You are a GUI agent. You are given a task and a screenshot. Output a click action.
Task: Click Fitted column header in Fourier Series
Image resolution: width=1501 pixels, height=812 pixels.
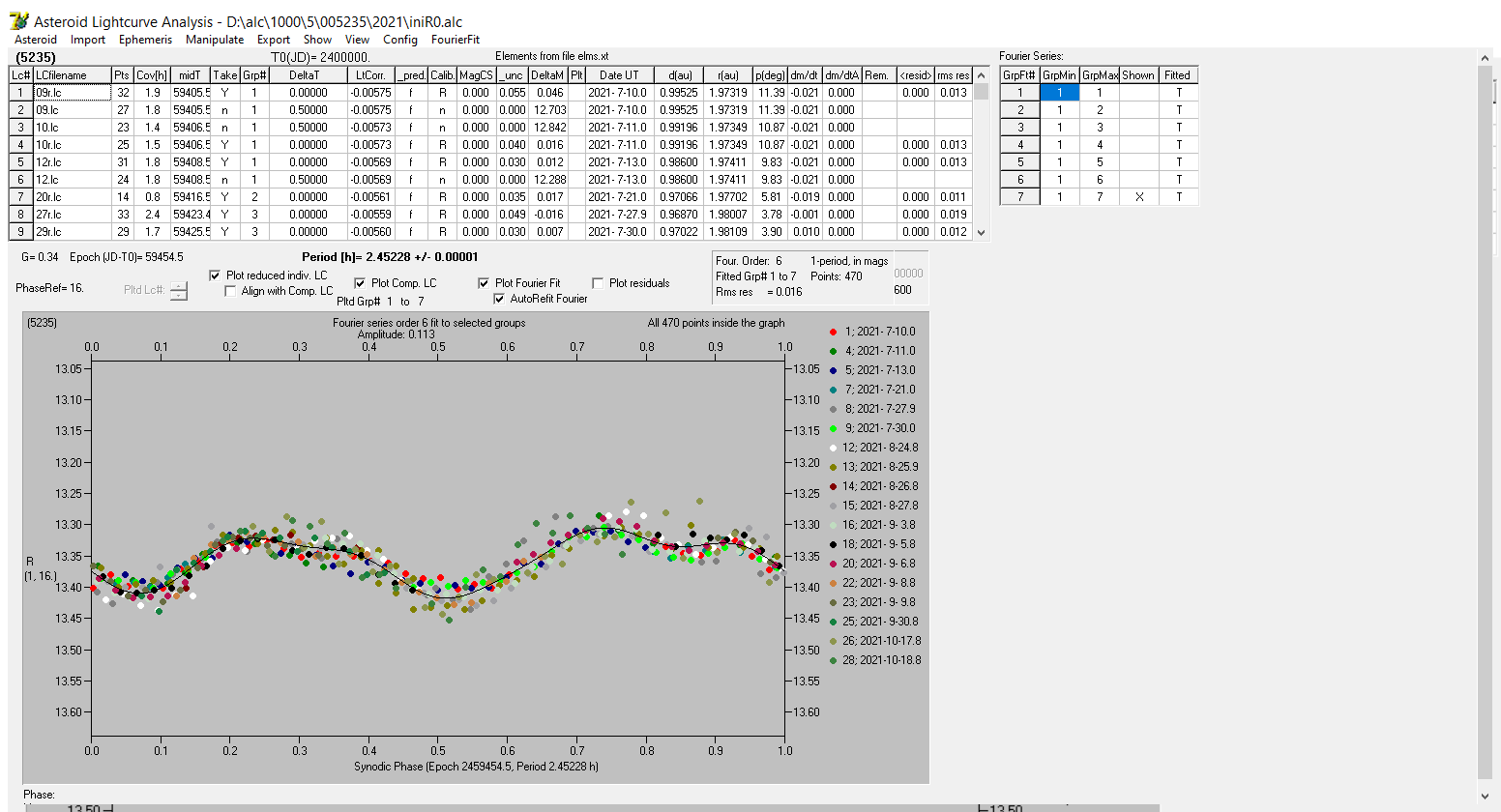(1178, 75)
